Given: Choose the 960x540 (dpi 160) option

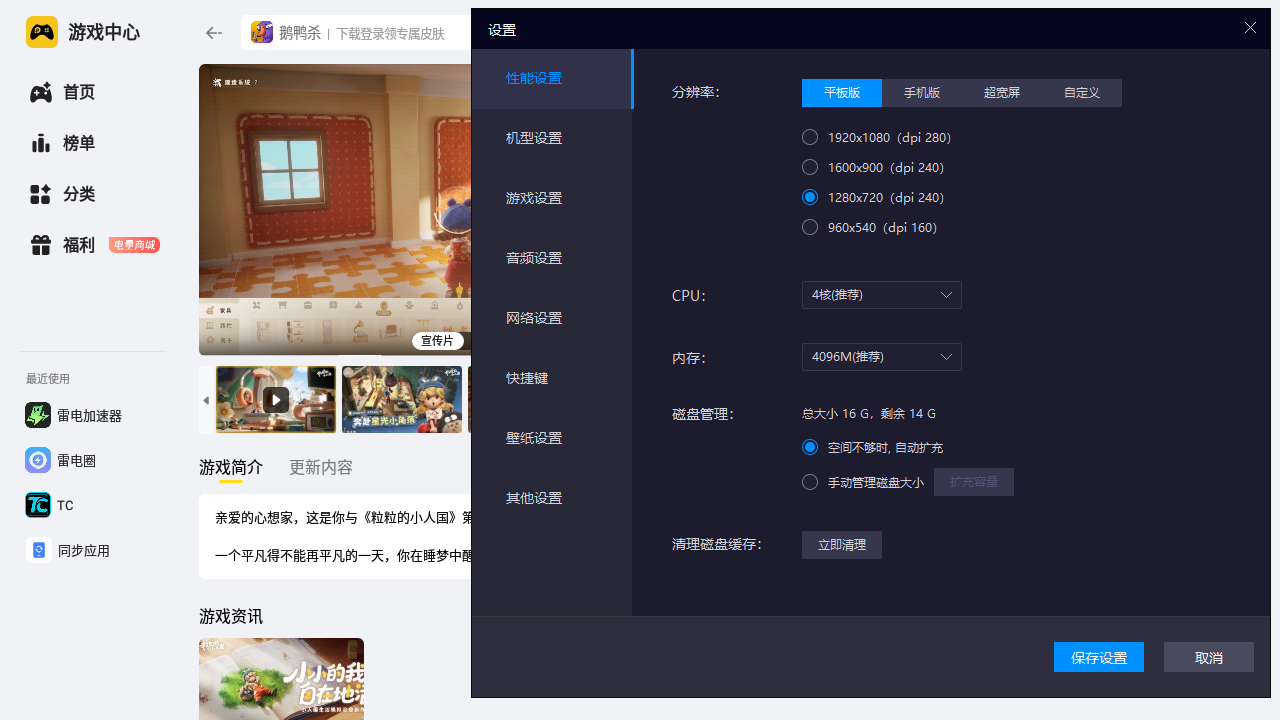Looking at the screenshot, I should point(810,227).
